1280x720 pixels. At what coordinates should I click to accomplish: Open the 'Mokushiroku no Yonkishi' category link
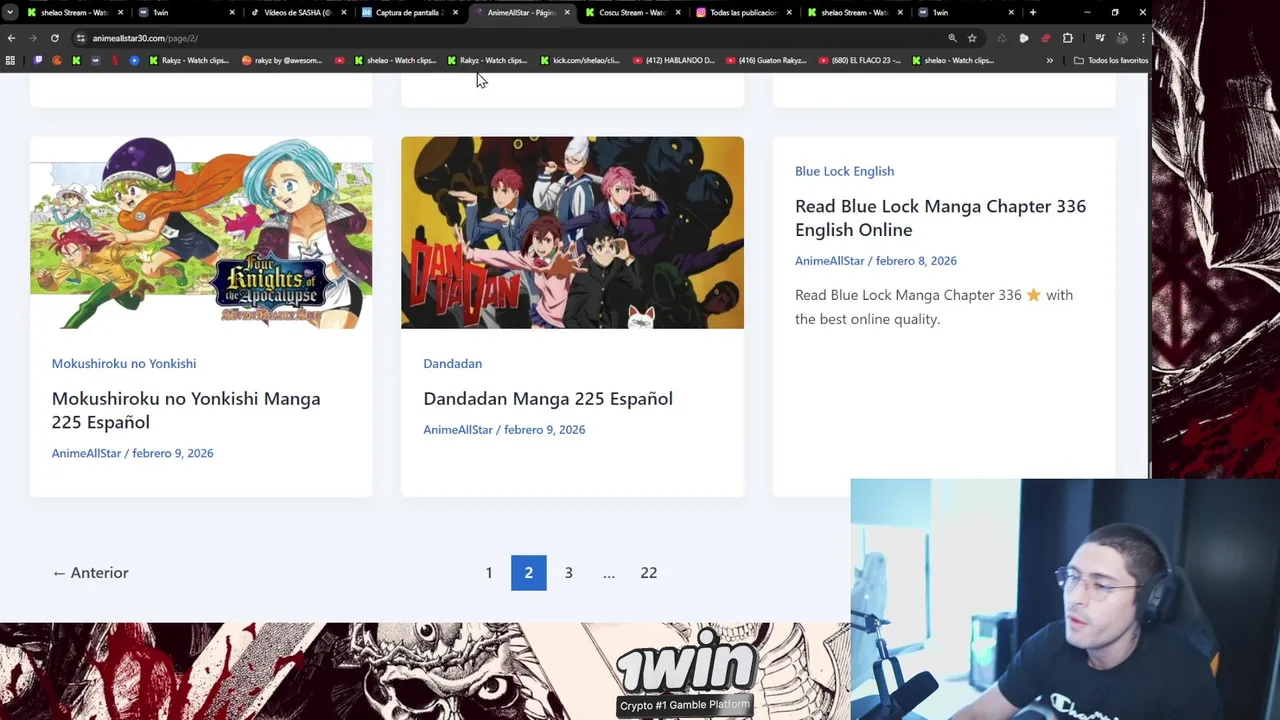pos(124,363)
